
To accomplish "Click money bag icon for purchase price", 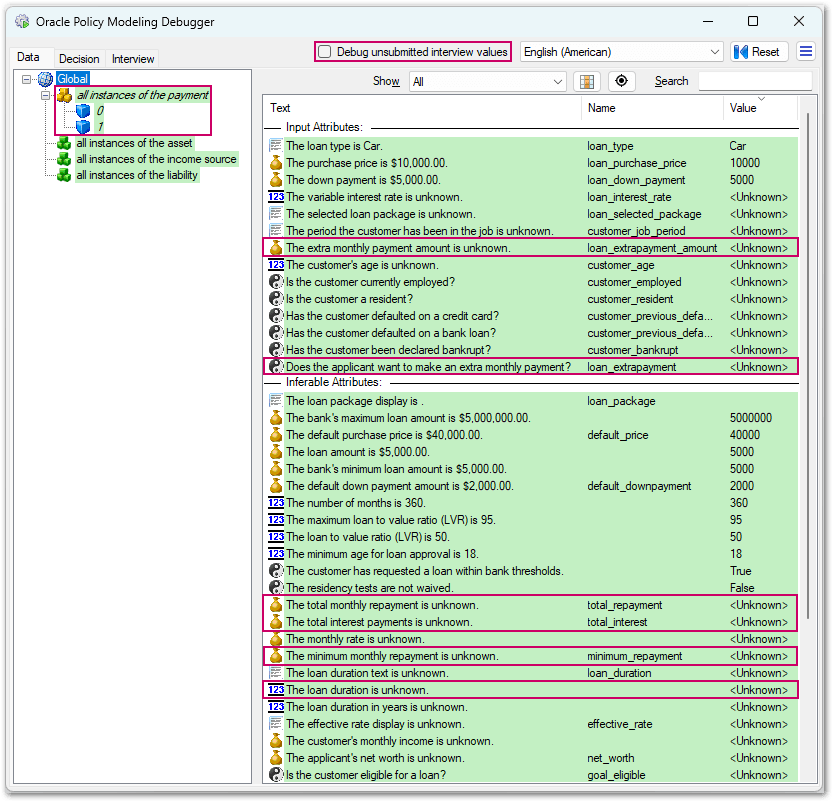I will coord(276,163).
